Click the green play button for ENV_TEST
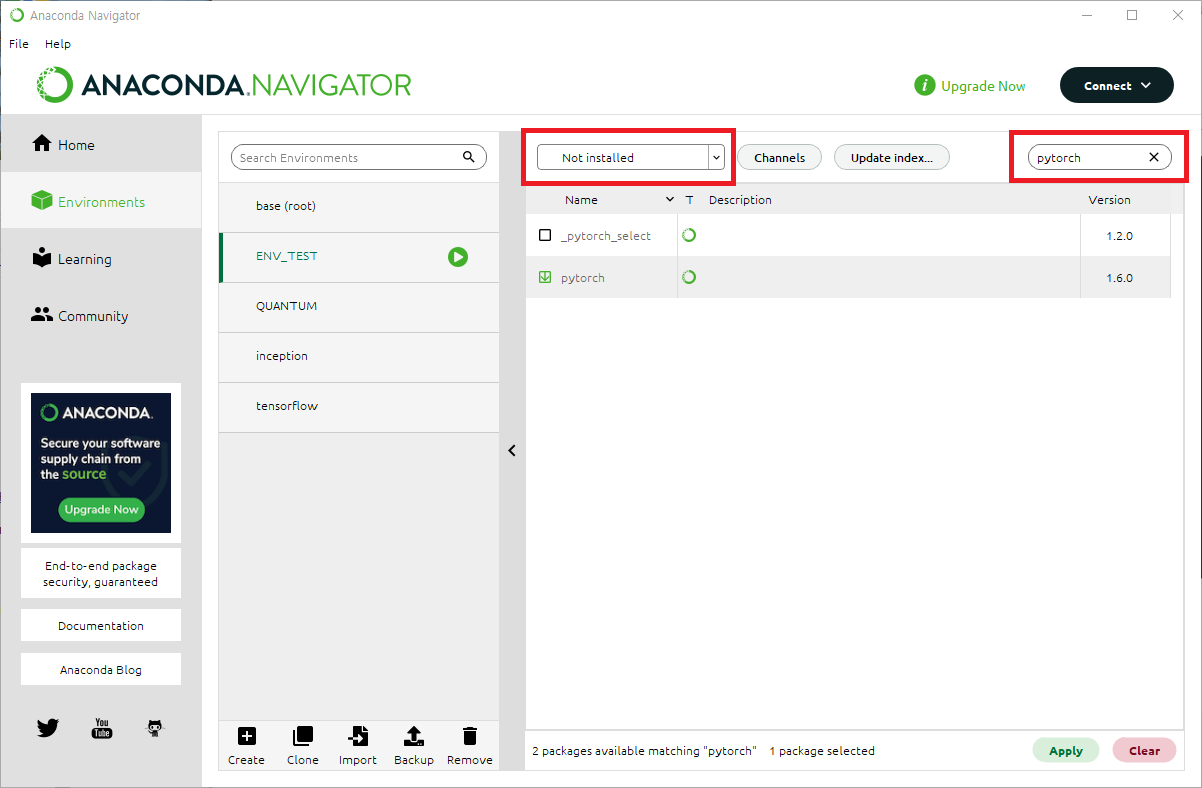Viewport: 1202px width, 788px height. [458, 257]
